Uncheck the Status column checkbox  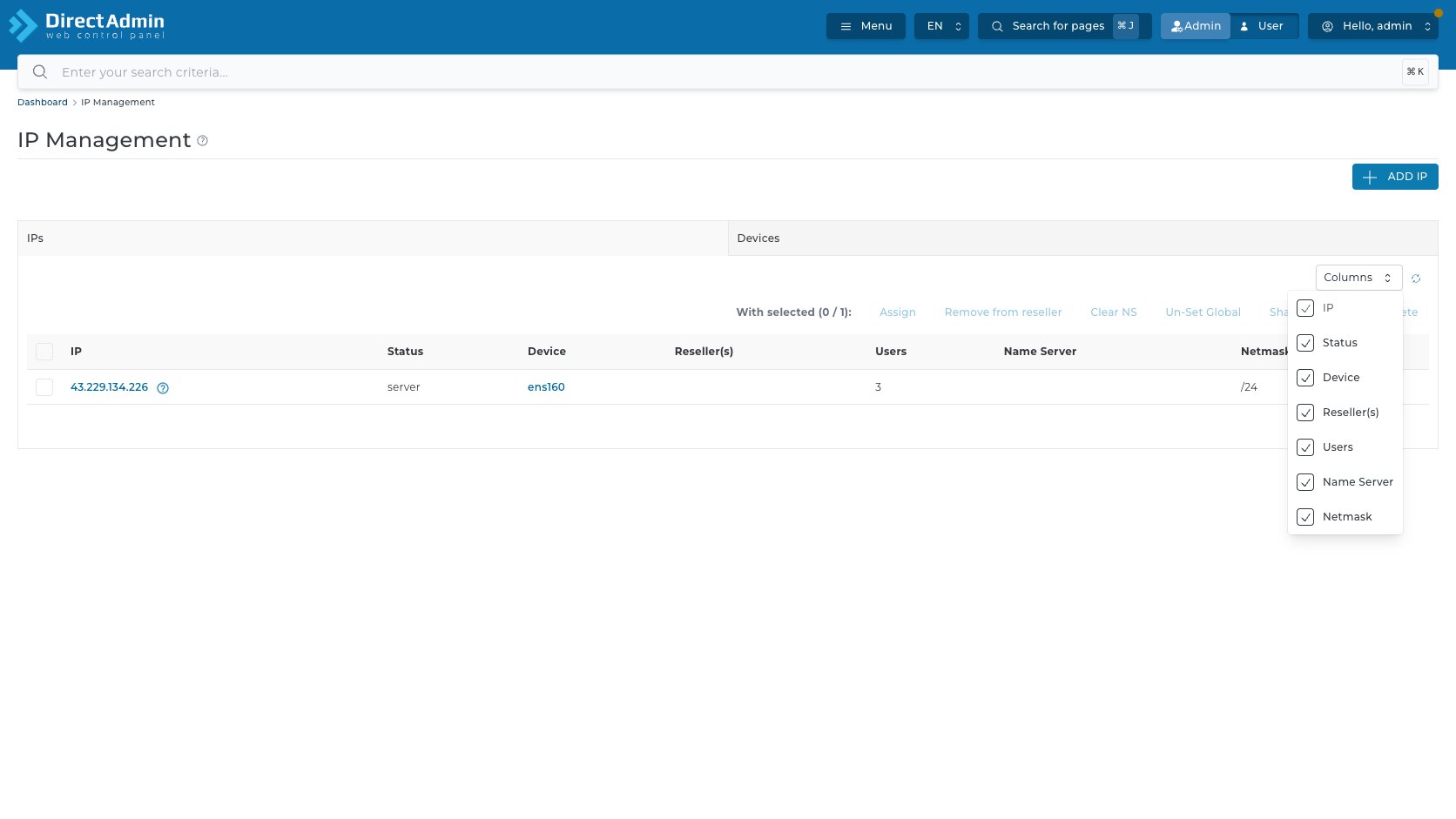pyautogui.click(x=1305, y=343)
